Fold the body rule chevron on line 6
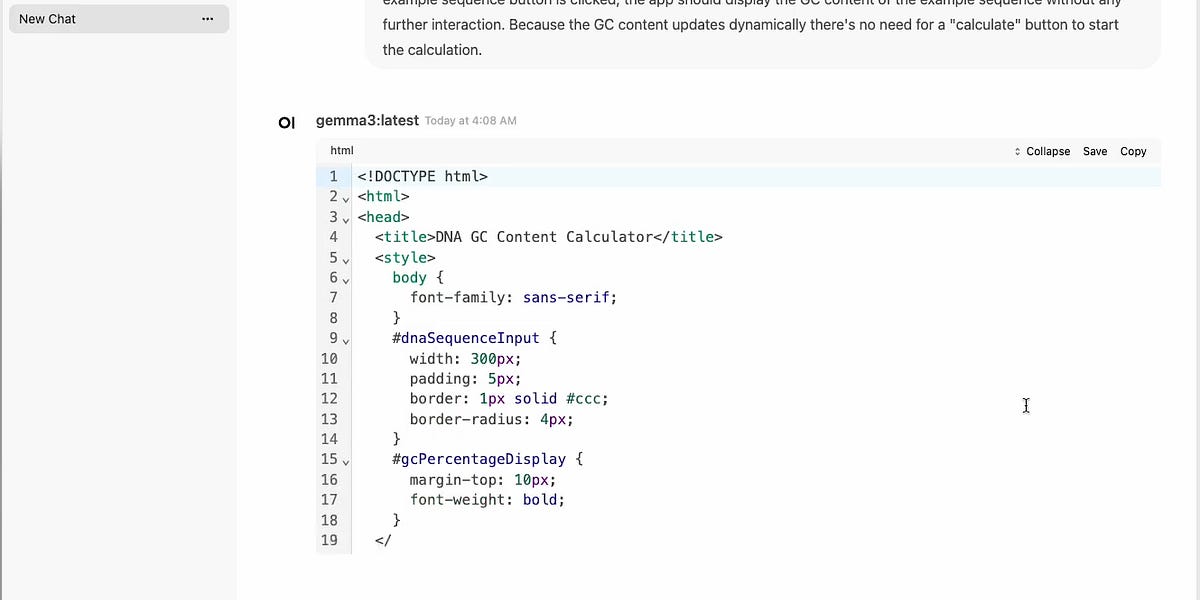 [346, 279]
